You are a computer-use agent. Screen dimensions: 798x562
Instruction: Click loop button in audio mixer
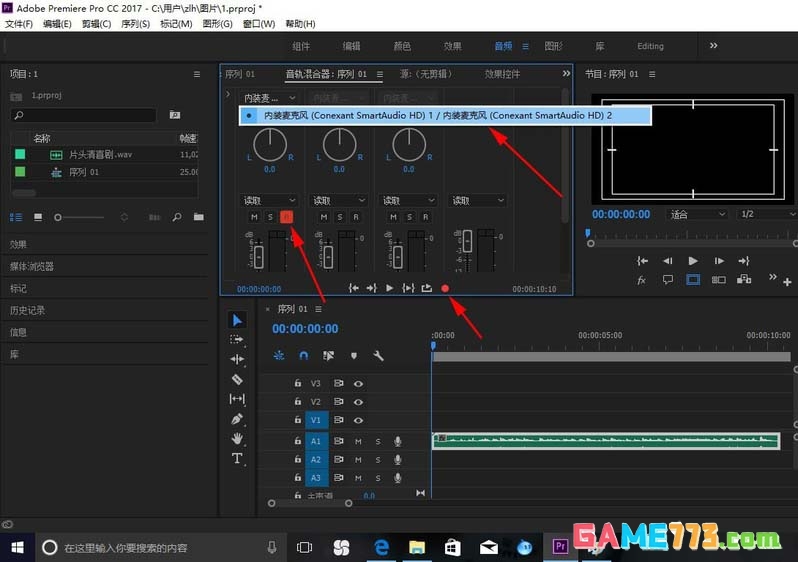pyautogui.click(x=426, y=288)
